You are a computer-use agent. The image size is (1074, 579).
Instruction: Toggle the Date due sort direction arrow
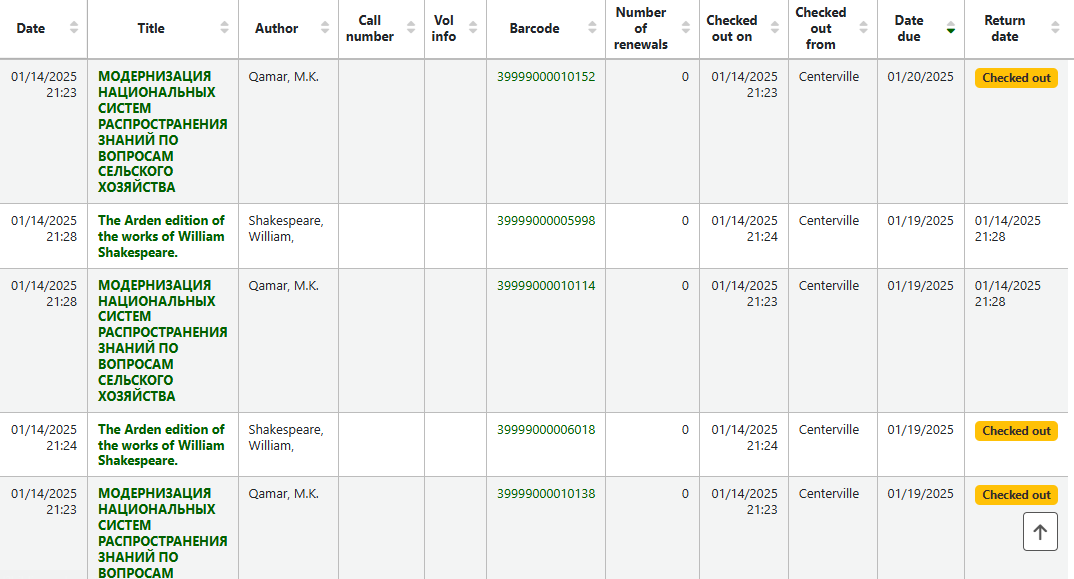pyautogui.click(x=951, y=28)
